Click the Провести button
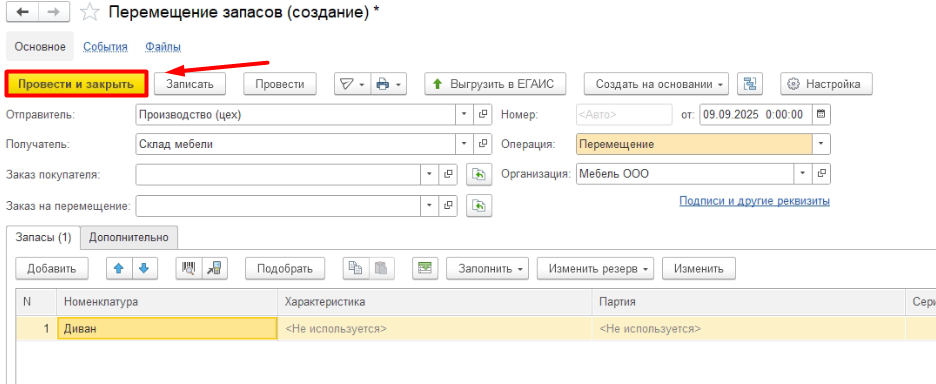 point(279,84)
